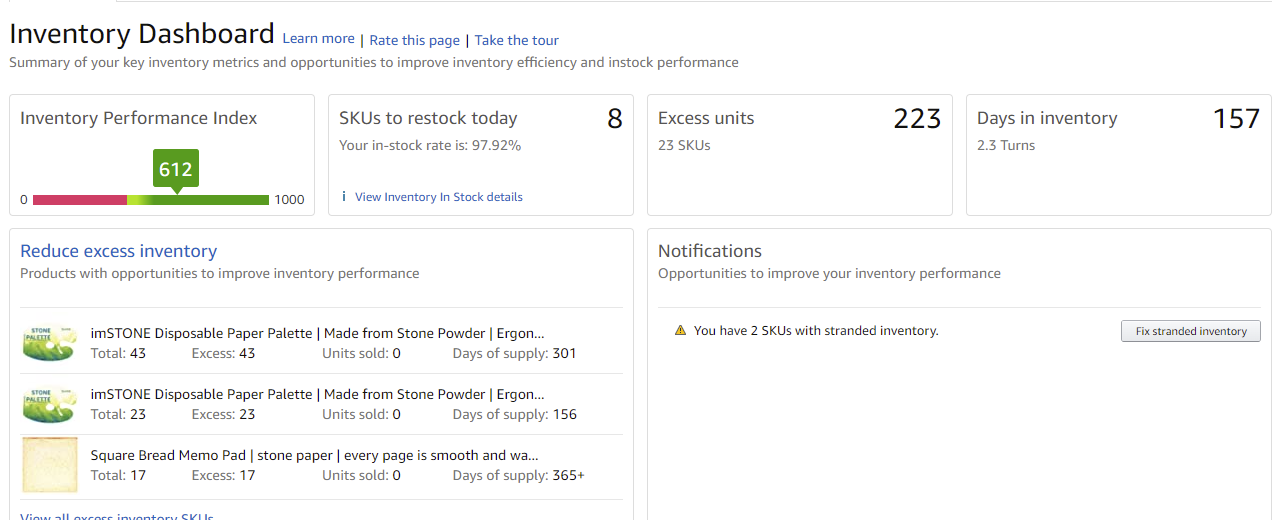Click the Inventory Performance Index title
The height and width of the screenshot is (520, 1283).
138,118
